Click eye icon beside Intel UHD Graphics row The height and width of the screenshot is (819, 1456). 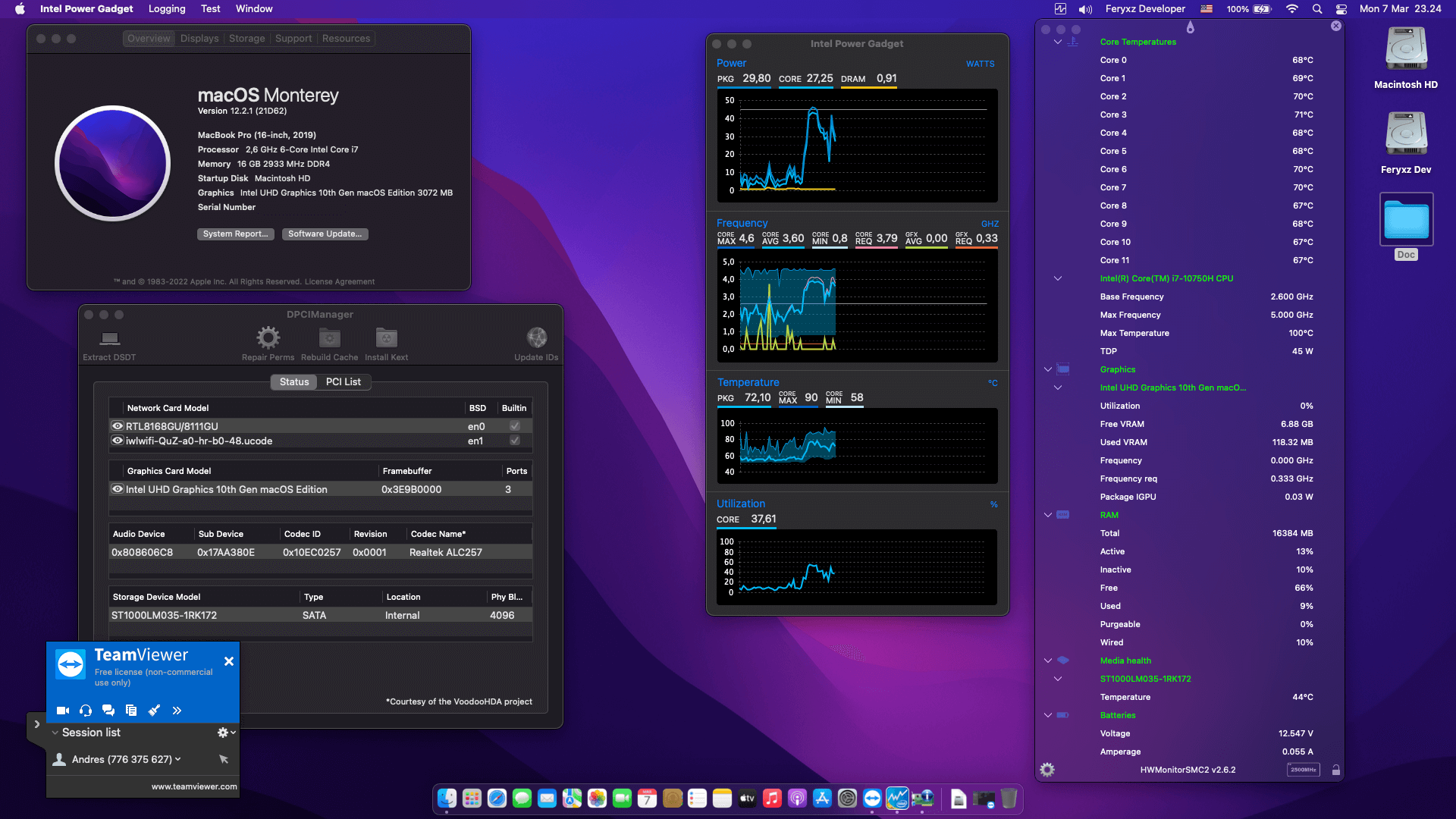118,489
